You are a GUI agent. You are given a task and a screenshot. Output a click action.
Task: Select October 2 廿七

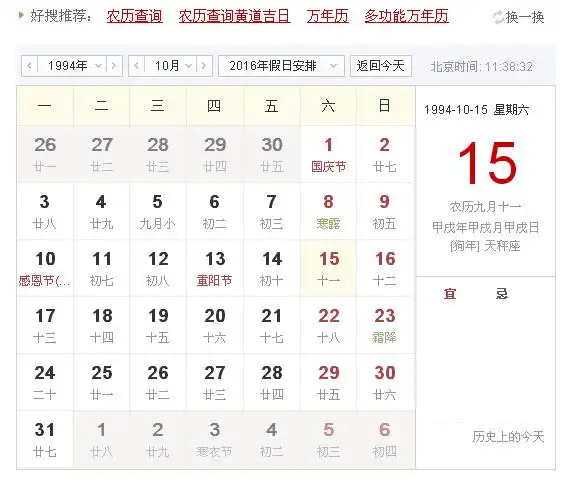point(385,155)
